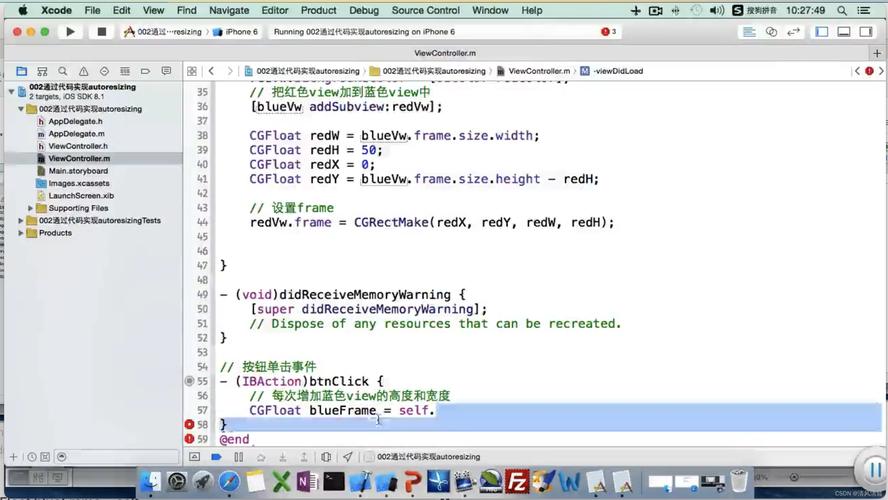Stop the running app
Screen dimensions: 888x500
point(101,32)
